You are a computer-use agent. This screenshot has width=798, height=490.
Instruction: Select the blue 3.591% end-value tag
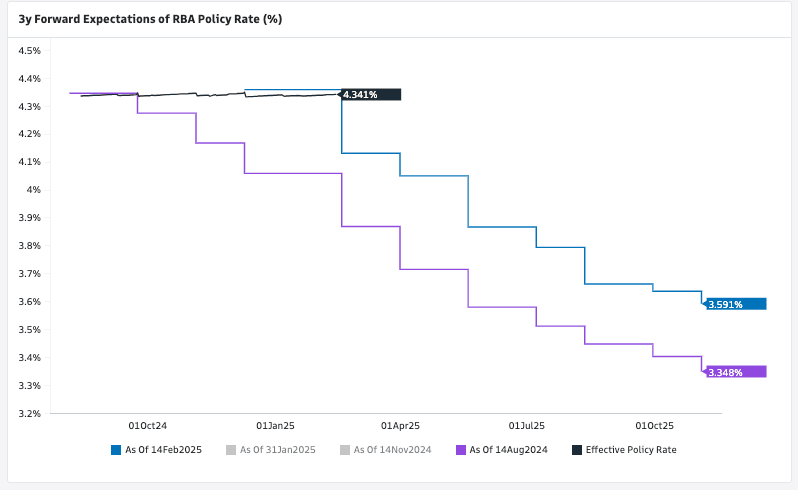coord(735,304)
